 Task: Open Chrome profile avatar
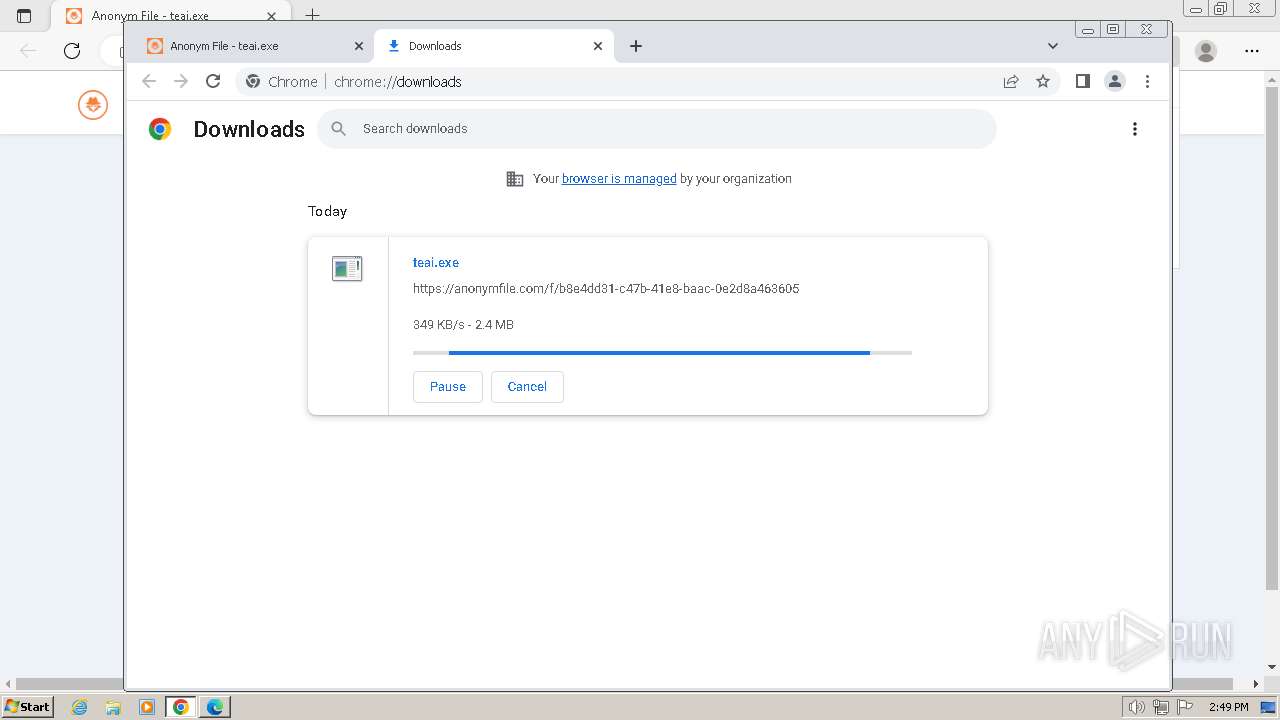pyautogui.click(x=1115, y=82)
